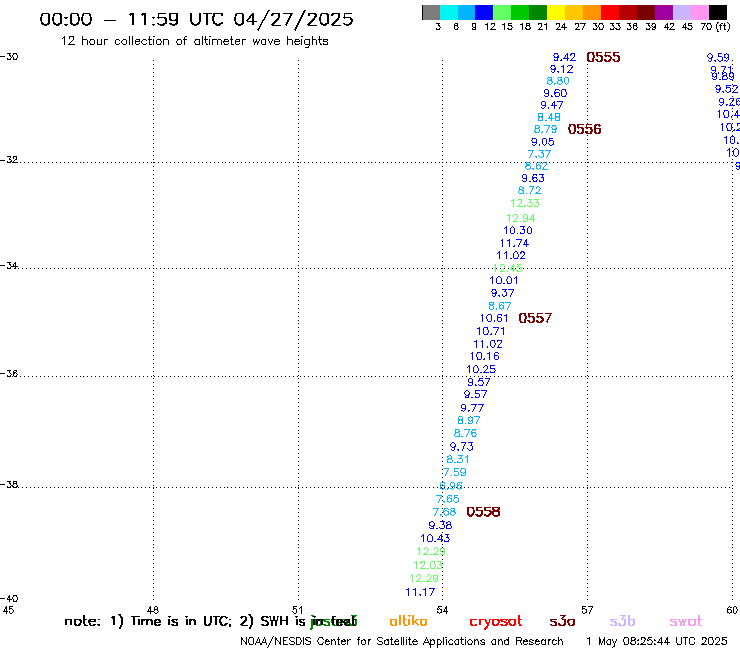Click the 9.73 wave height value
Screen dimensions: 740x650
click(462, 446)
